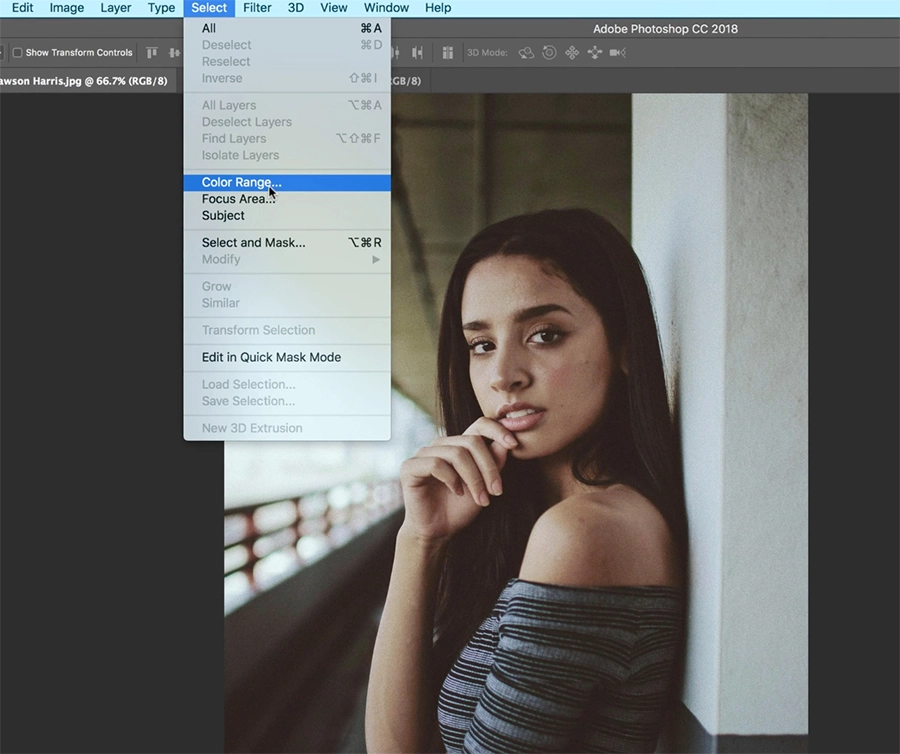The width and height of the screenshot is (900, 754).
Task: Open the Window menu
Action: coord(386,8)
